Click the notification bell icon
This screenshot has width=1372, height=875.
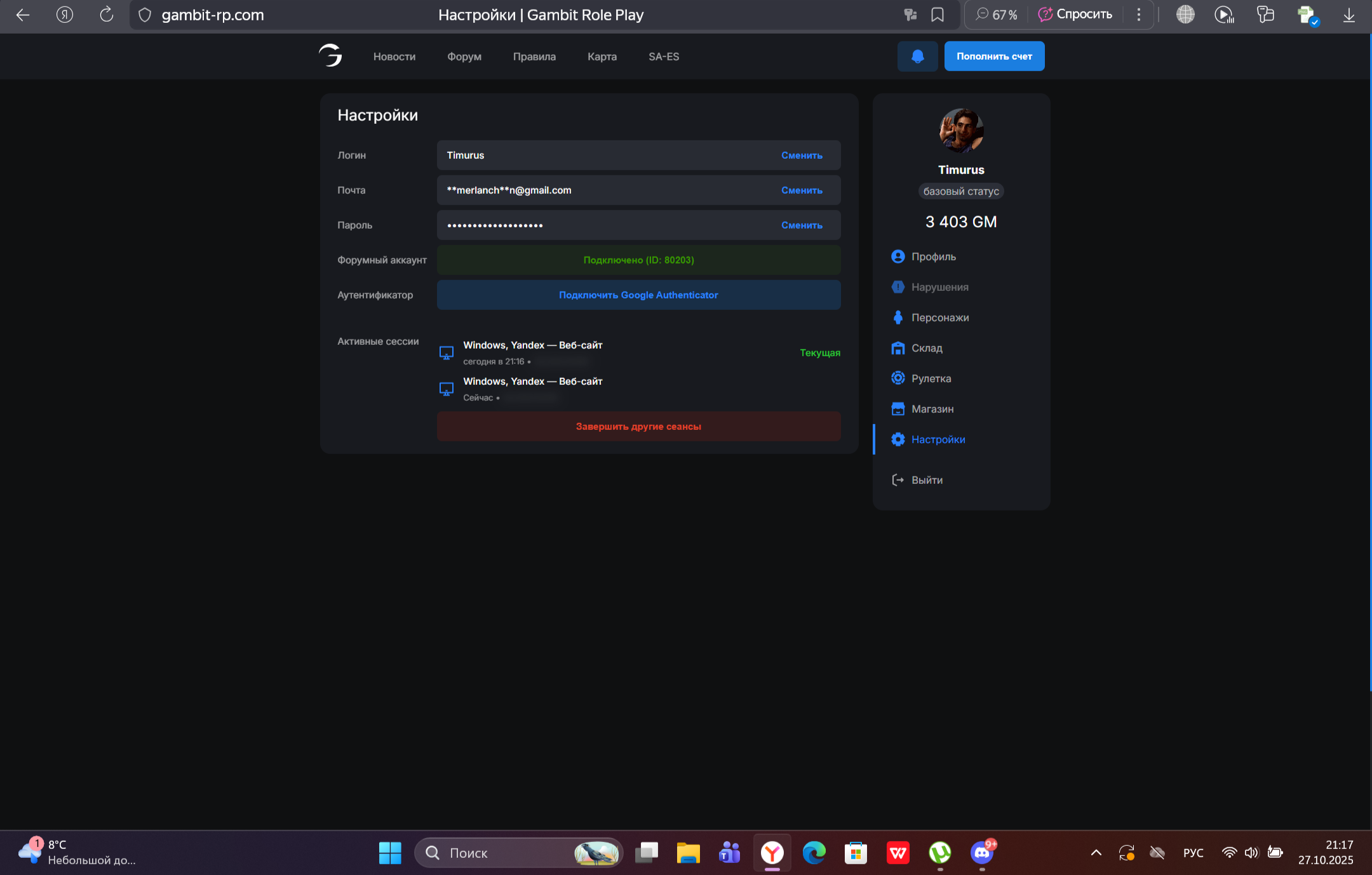click(917, 57)
